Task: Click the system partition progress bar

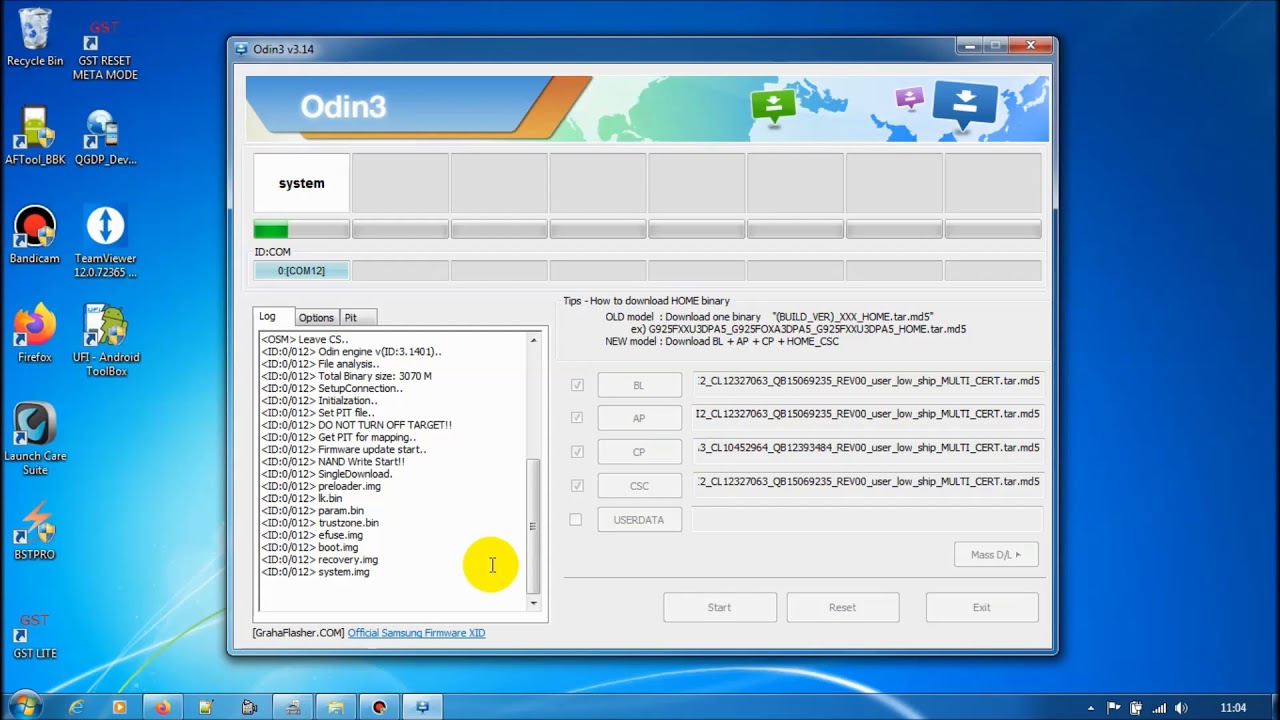Action: [302, 230]
